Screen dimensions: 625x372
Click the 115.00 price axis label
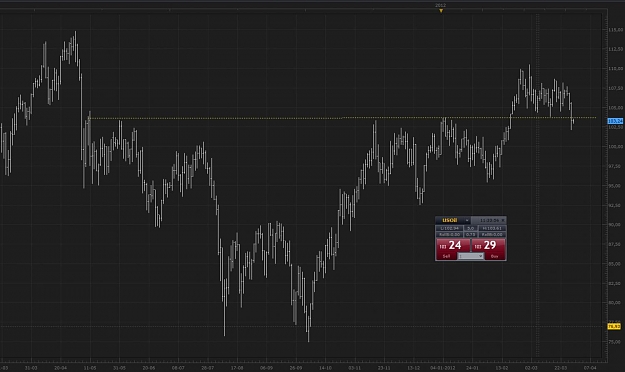coord(615,30)
